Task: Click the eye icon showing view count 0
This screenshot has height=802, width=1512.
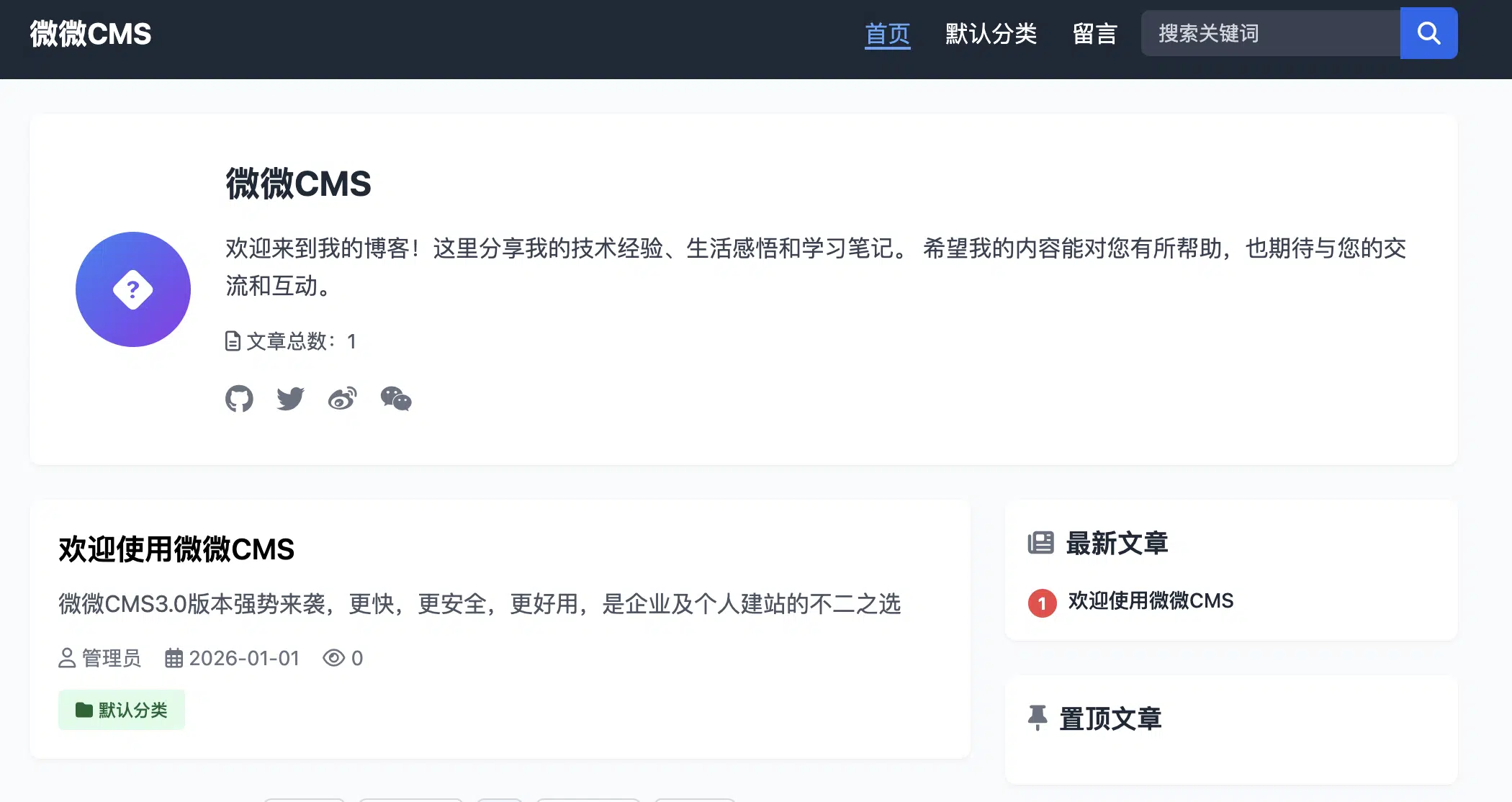Action: tap(333, 657)
